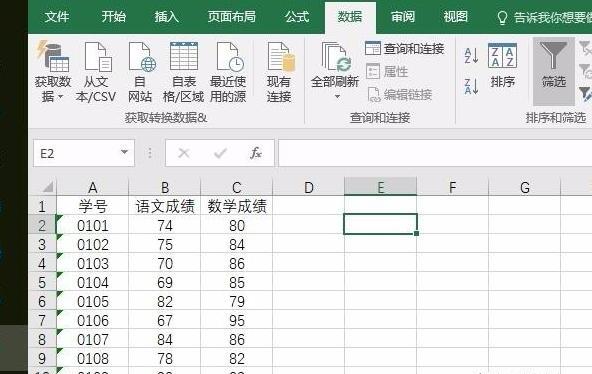Viewport: 592px width, 374px height.
Task: Expand the 全部刷新 dropdown arrow
Action: pos(337,97)
